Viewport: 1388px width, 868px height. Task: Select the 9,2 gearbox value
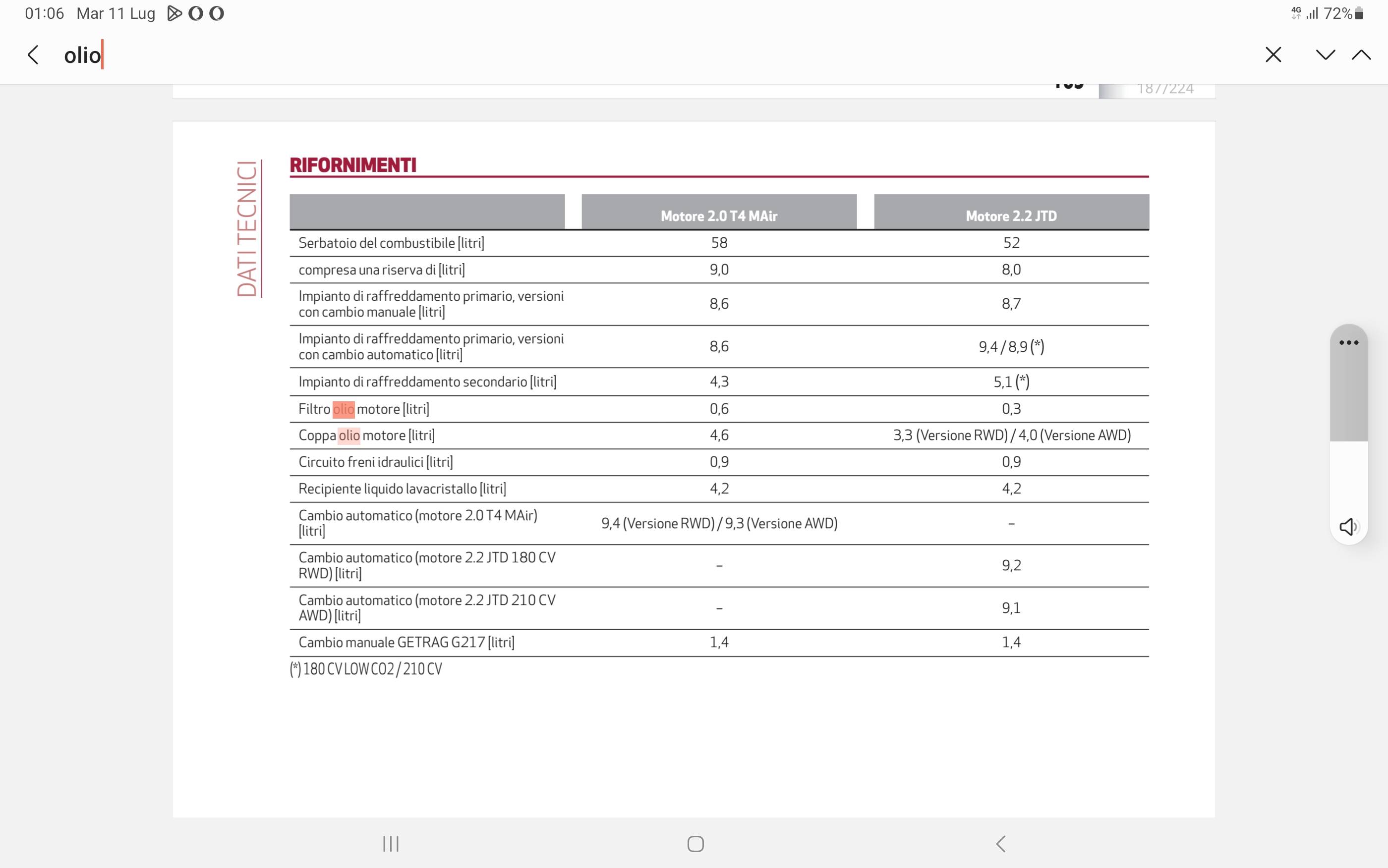pyautogui.click(x=1011, y=565)
